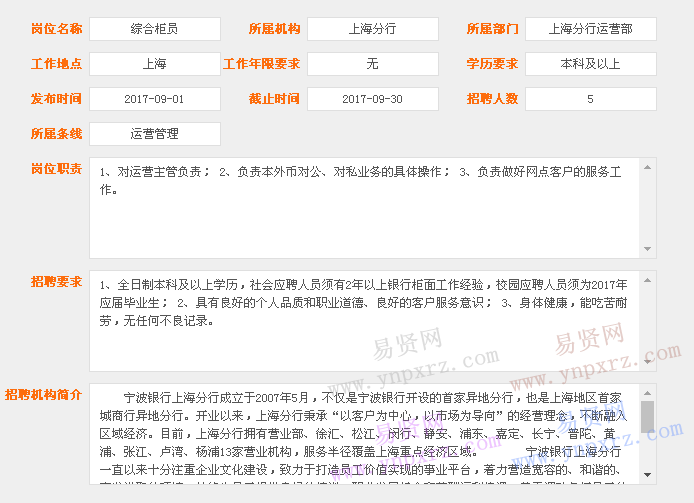Click the 学历要求 field showing 本科及以上
The width and height of the screenshot is (694, 503).
(590, 64)
